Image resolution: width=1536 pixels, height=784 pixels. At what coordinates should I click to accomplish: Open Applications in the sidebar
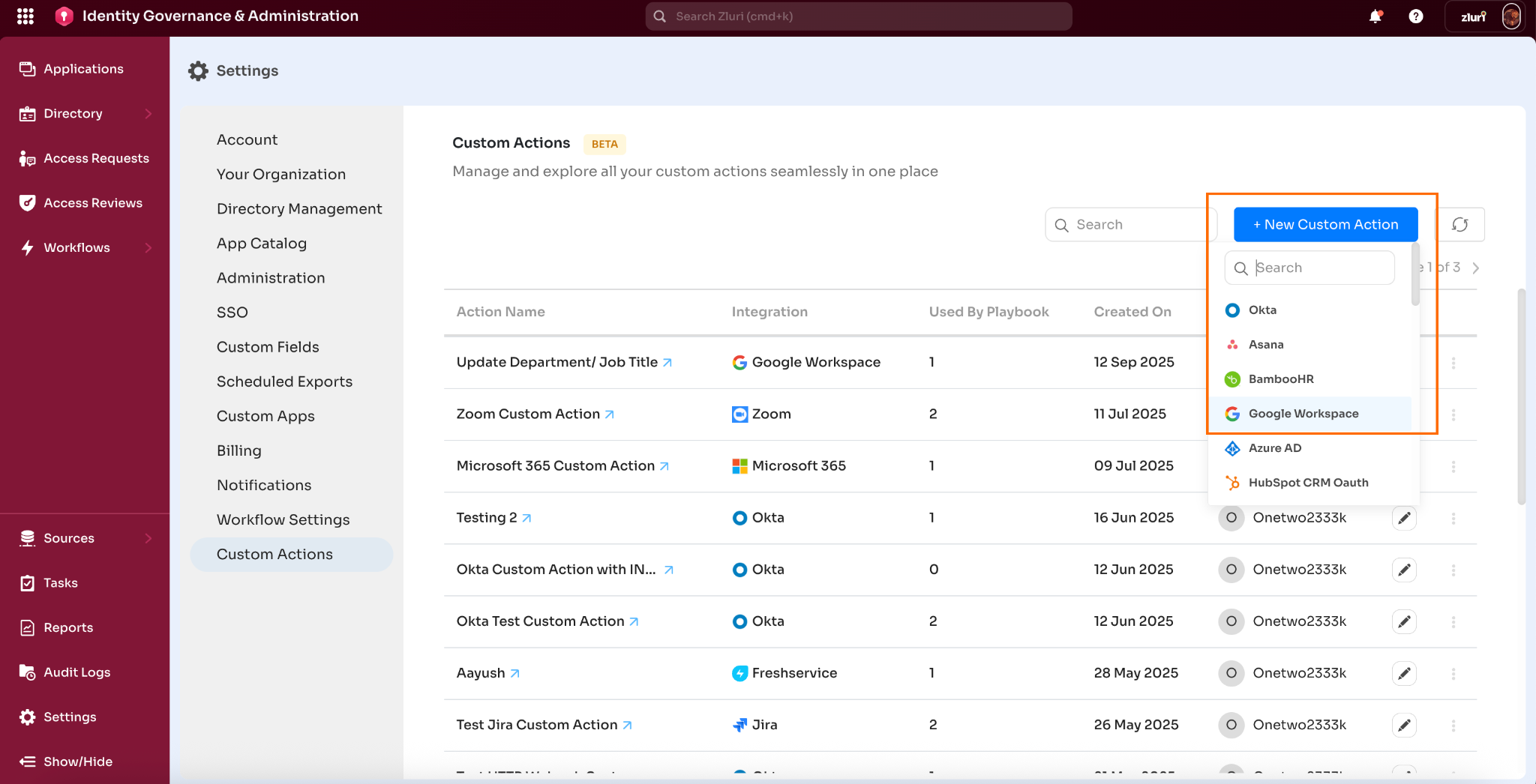click(x=85, y=69)
